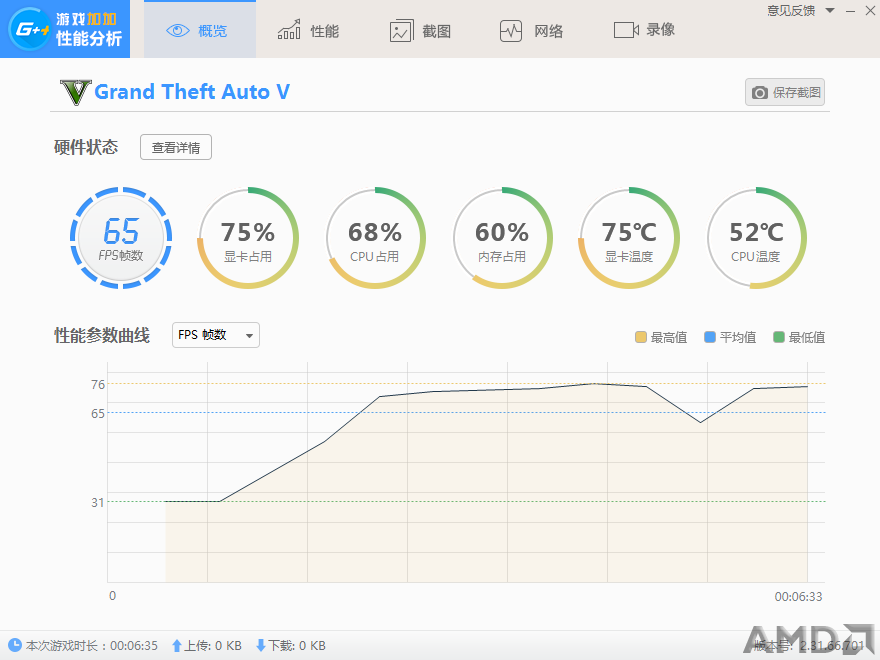Image resolution: width=880 pixels, height=660 pixels.
Task: Click the picture icon for 截图
Action: point(401,31)
